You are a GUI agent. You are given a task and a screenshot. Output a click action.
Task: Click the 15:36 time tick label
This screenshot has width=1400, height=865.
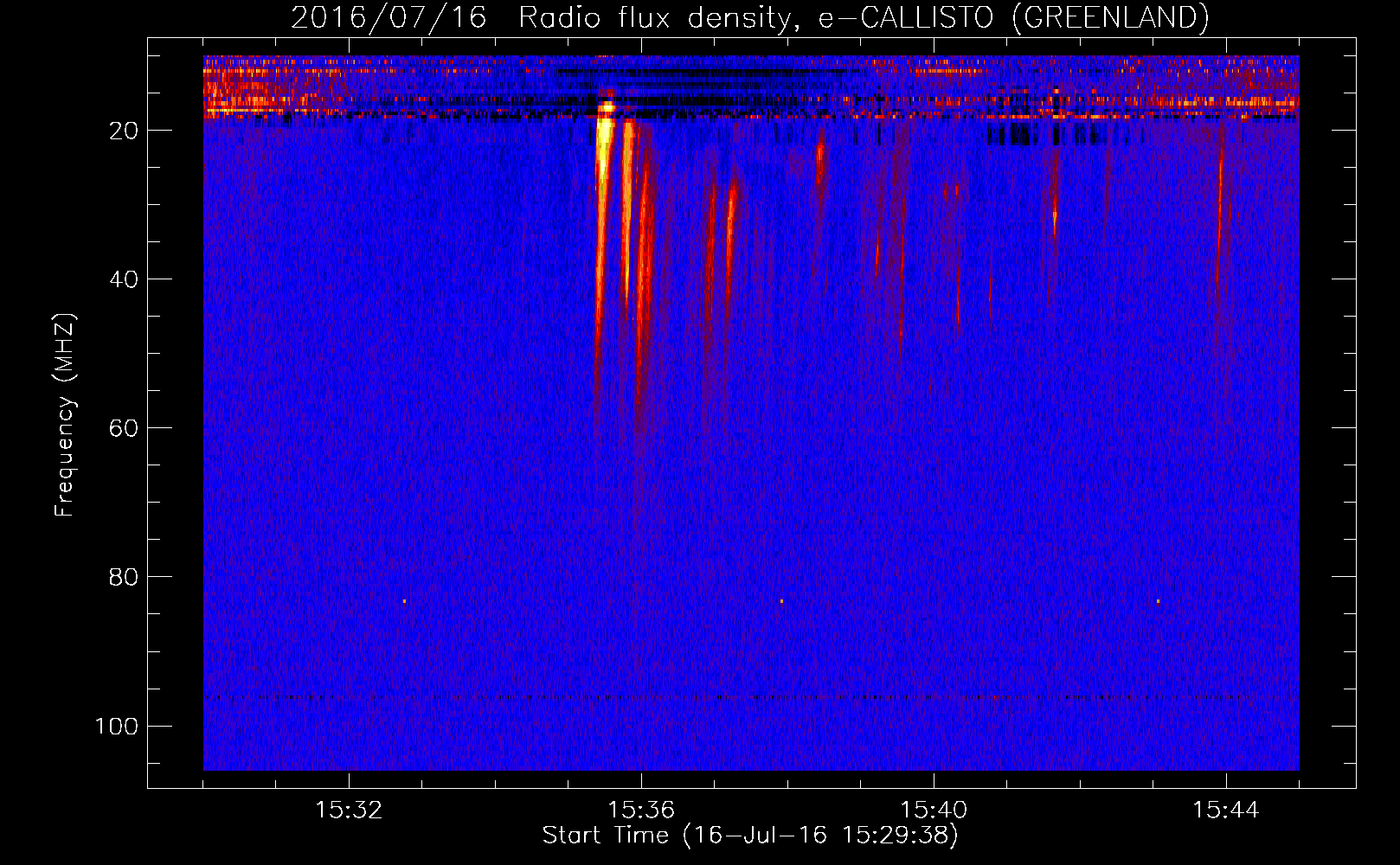click(x=641, y=810)
